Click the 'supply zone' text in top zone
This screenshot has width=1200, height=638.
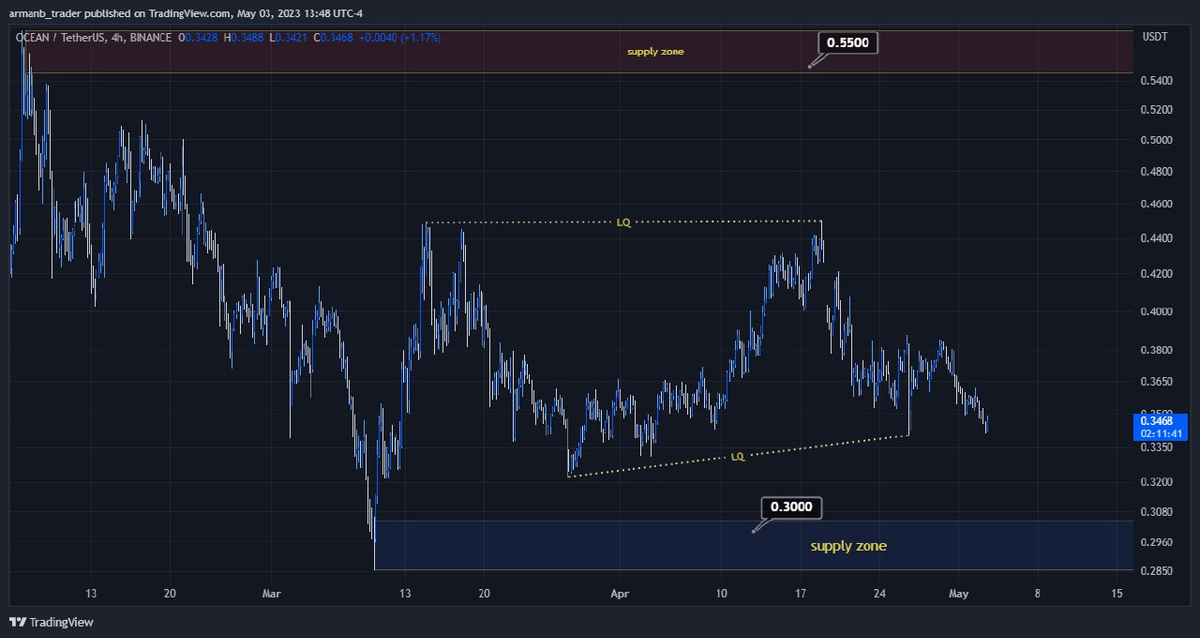[x=655, y=51]
